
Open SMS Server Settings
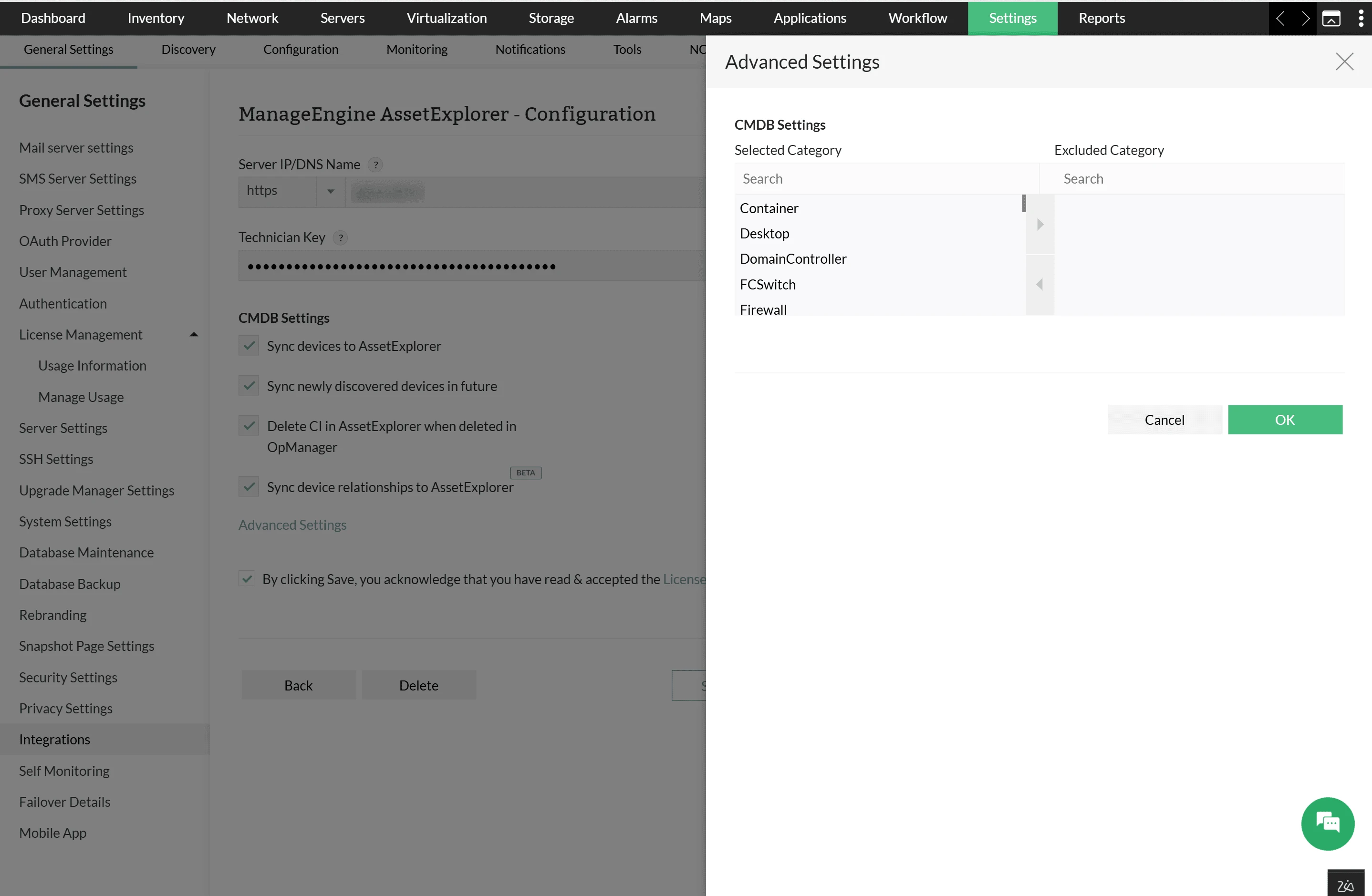coord(77,179)
